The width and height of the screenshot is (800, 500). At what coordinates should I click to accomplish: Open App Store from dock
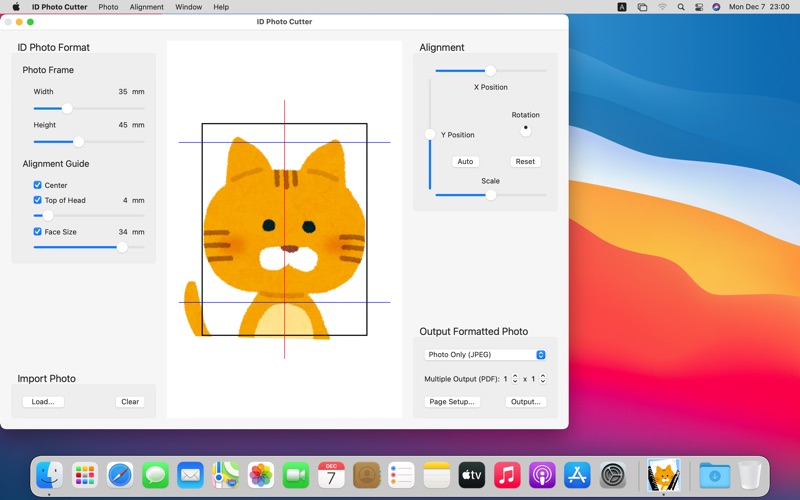(578, 475)
